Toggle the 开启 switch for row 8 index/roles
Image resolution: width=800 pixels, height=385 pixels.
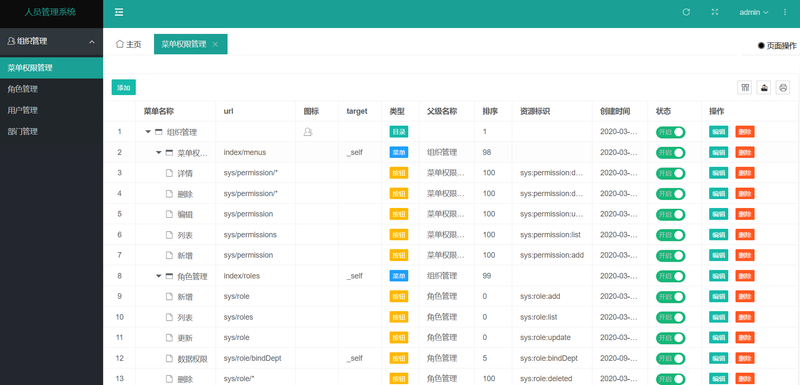click(670, 276)
